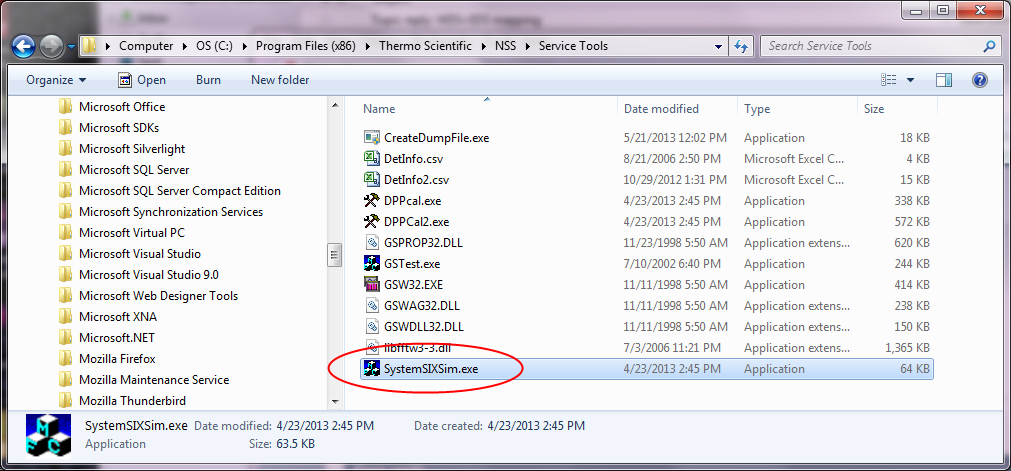Expand the address bar history dropdown
1011x471 pixels.
coord(719,46)
